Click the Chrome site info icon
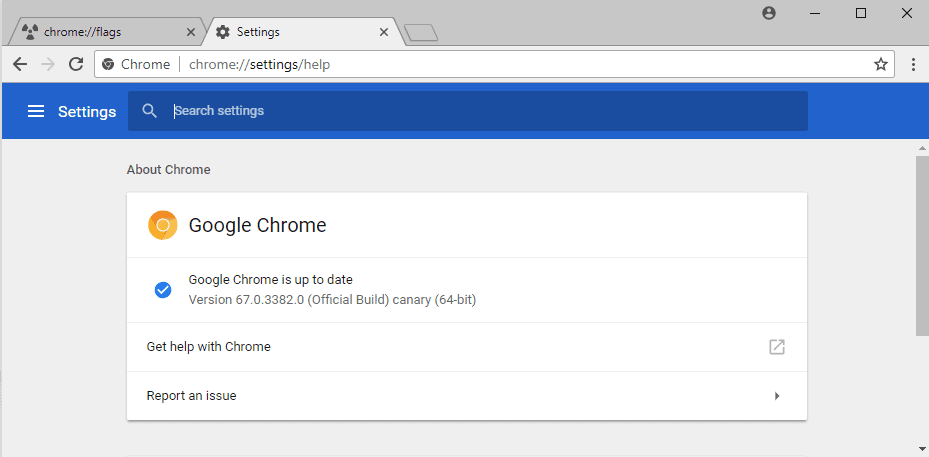Image resolution: width=929 pixels, height=457 pixels. click(108, 64)
